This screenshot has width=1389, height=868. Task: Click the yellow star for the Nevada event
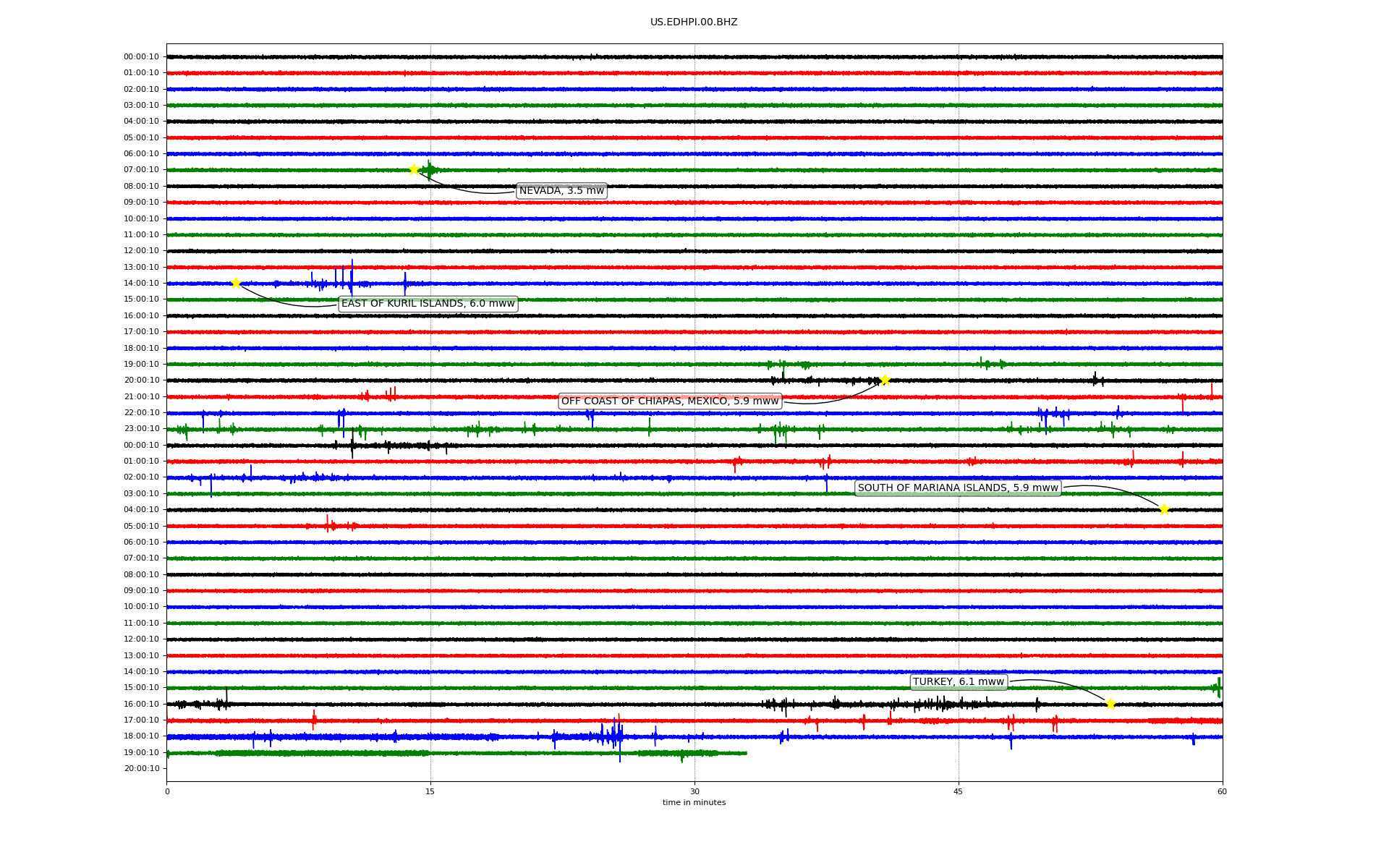pos(414,169)
